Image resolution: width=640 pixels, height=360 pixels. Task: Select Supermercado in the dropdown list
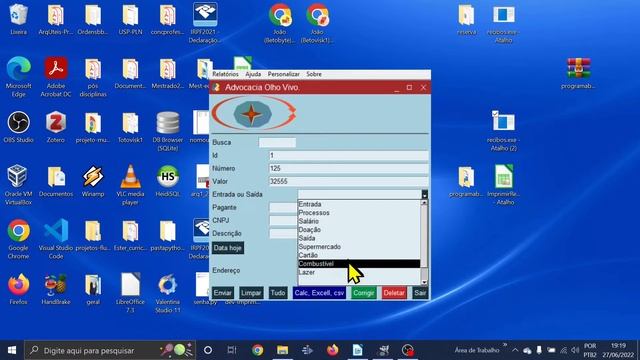click(359, 247)
